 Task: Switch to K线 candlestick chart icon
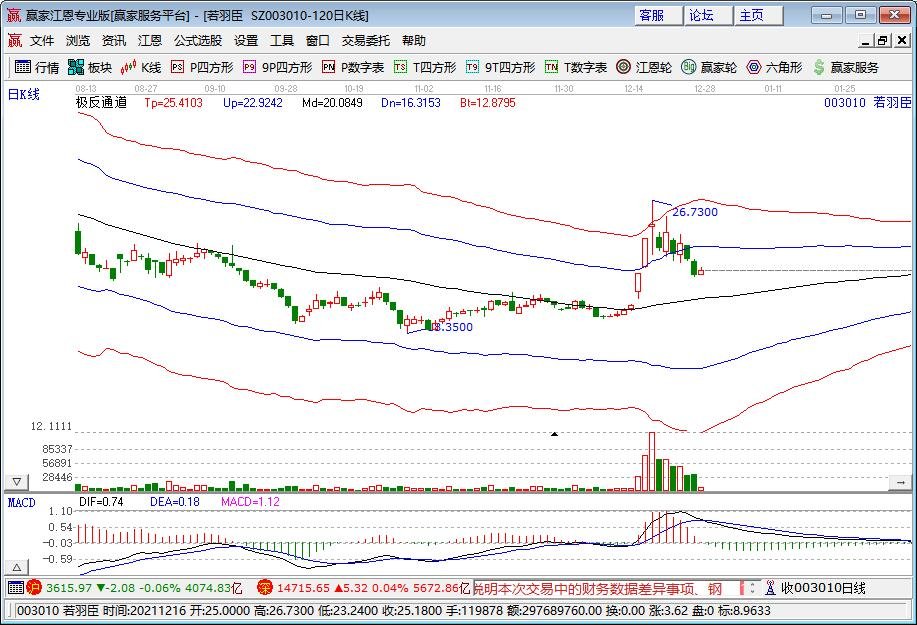[x=140, y=67]
